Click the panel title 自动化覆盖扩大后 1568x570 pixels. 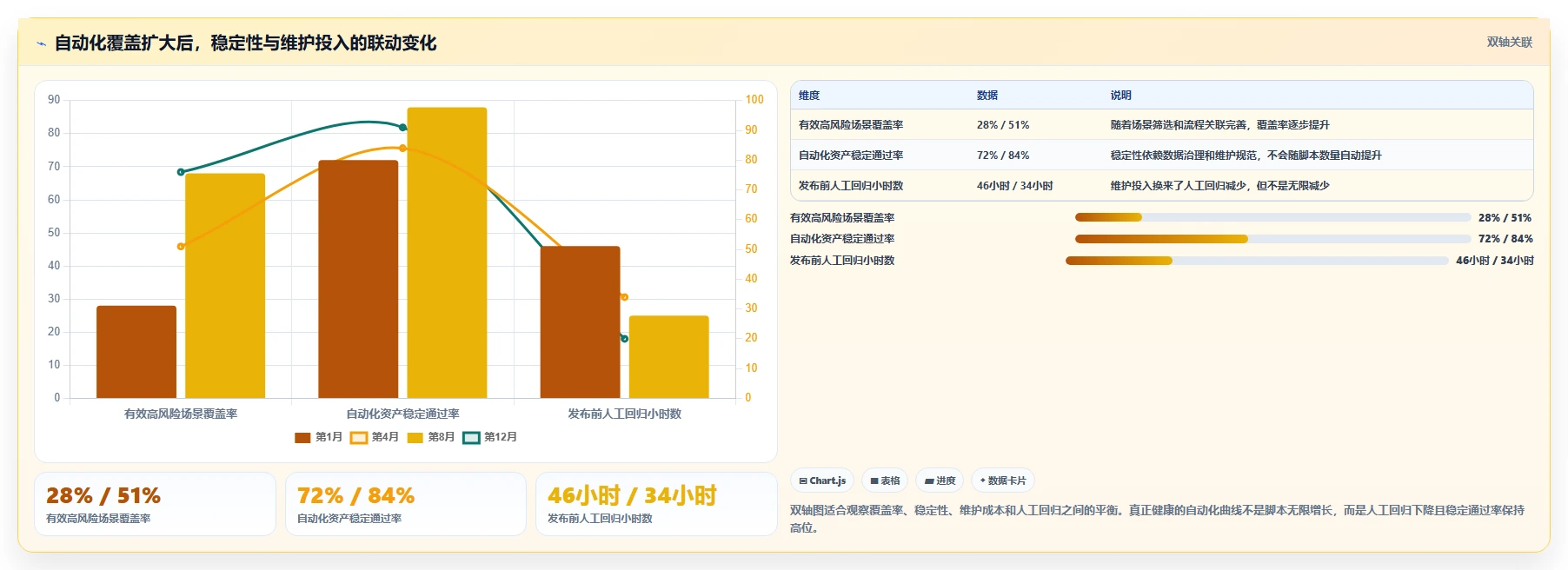(x=246, y=43)
